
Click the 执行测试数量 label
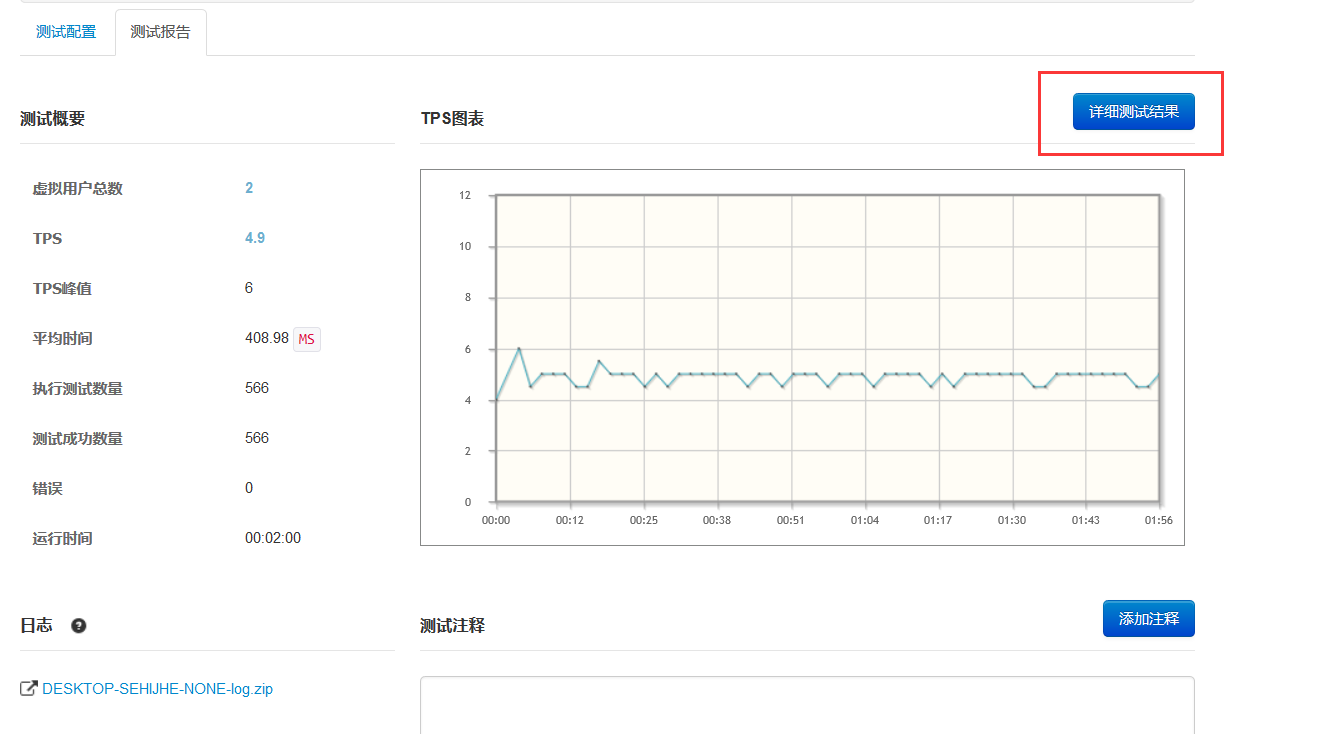(78, 388)
